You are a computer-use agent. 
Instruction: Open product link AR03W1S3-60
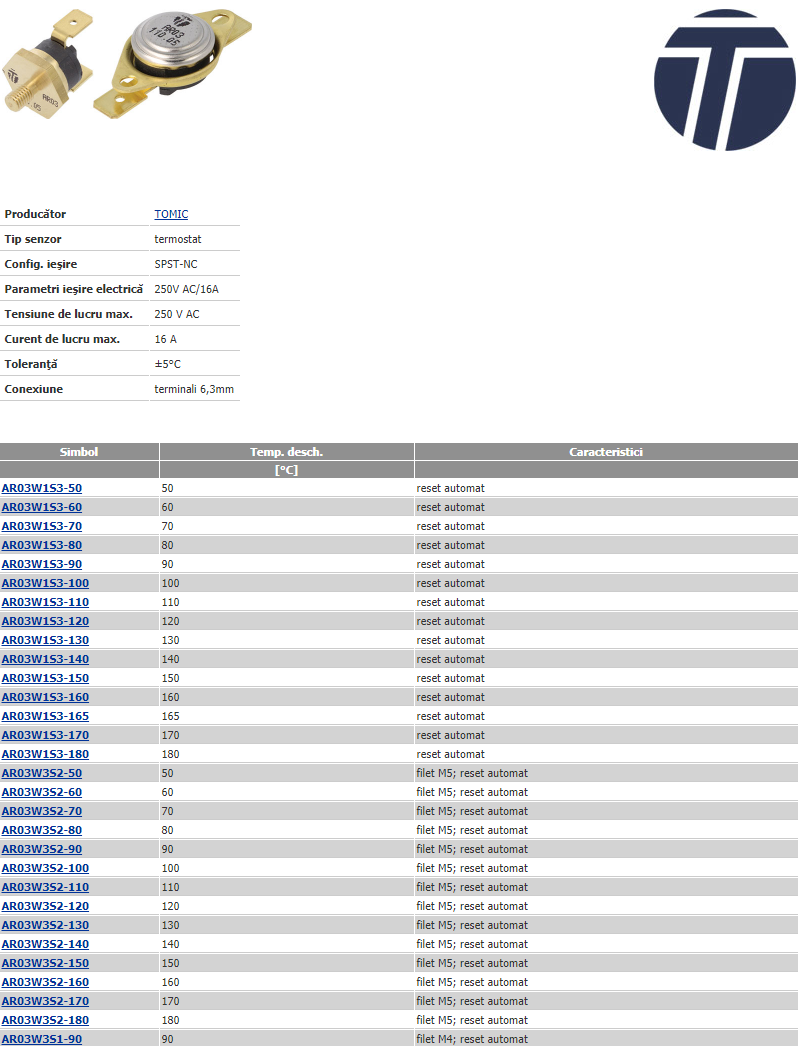(x=42, y=507)
